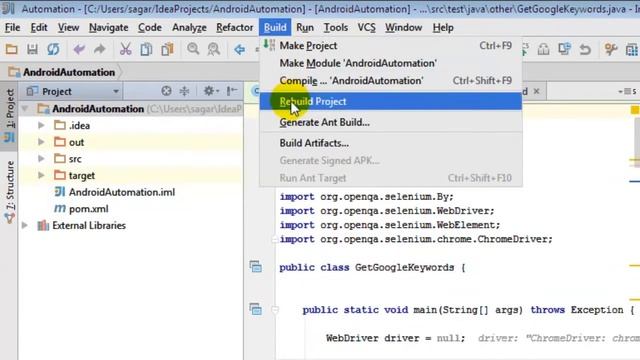The height and width of the screenshot is (360, 640).
Task: Expand the target folder
Action: coord(41,176)
